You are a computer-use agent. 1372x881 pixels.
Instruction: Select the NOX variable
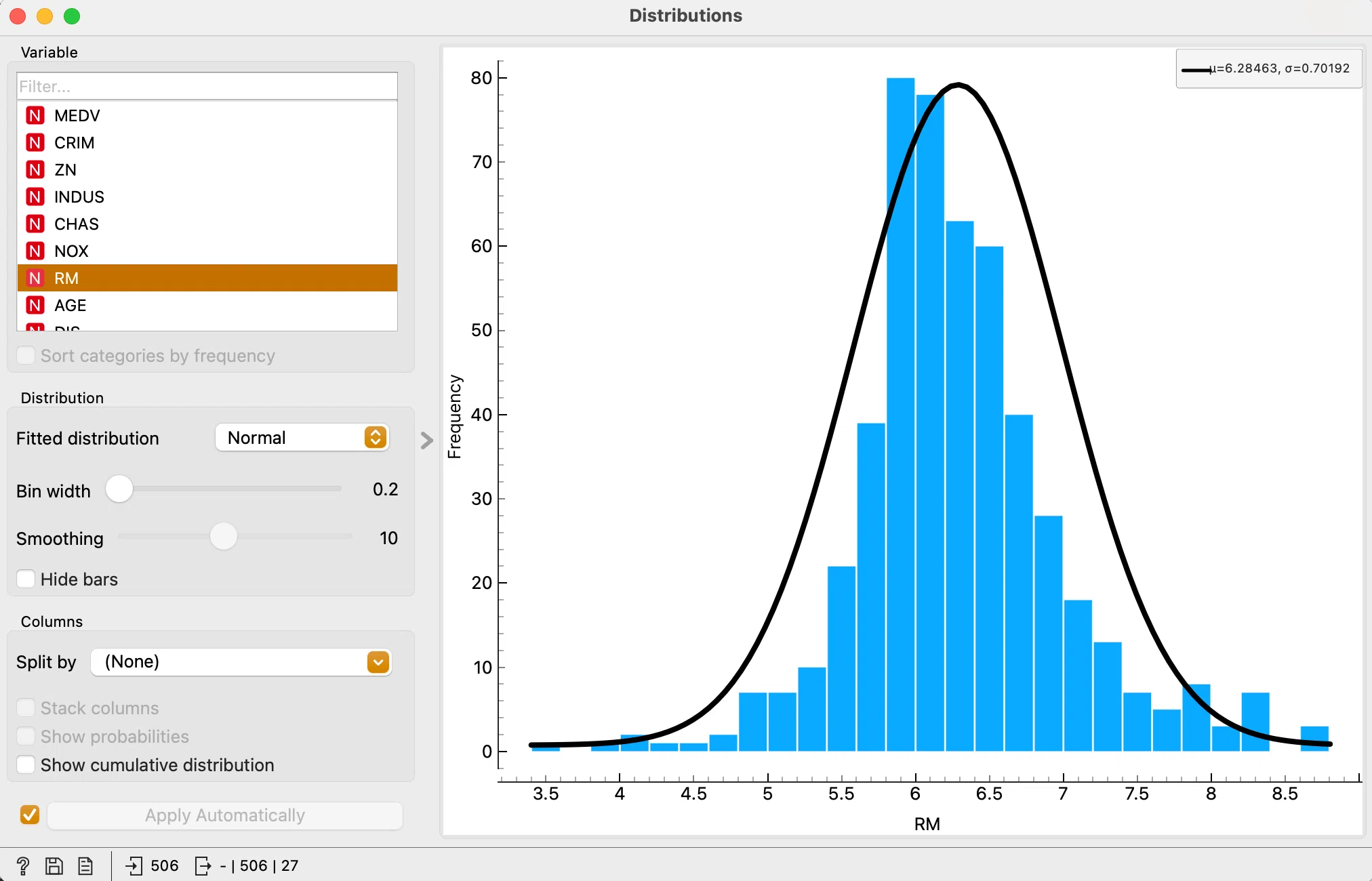pyautogui.click(x=207, y=251)
